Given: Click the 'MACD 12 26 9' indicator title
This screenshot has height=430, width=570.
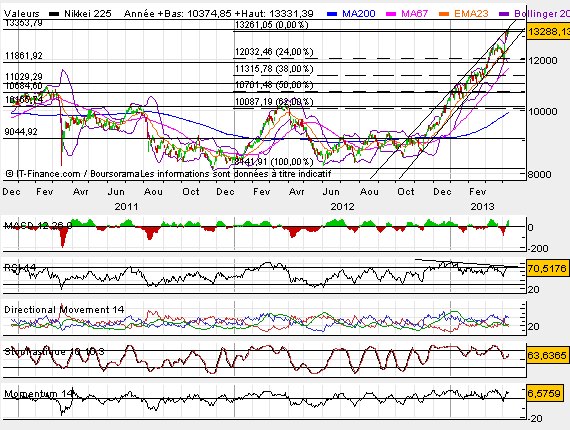Looking at the screenshot, I should [38, 226].
